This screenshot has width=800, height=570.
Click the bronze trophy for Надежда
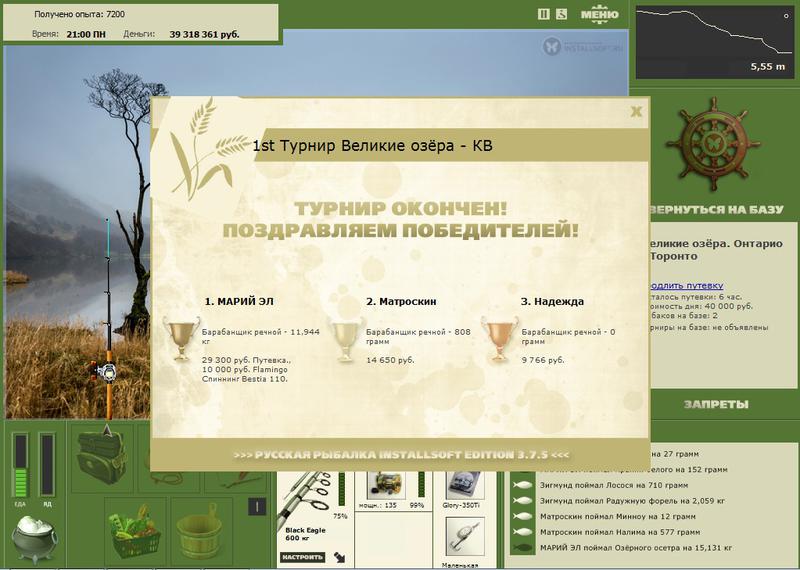498,339
